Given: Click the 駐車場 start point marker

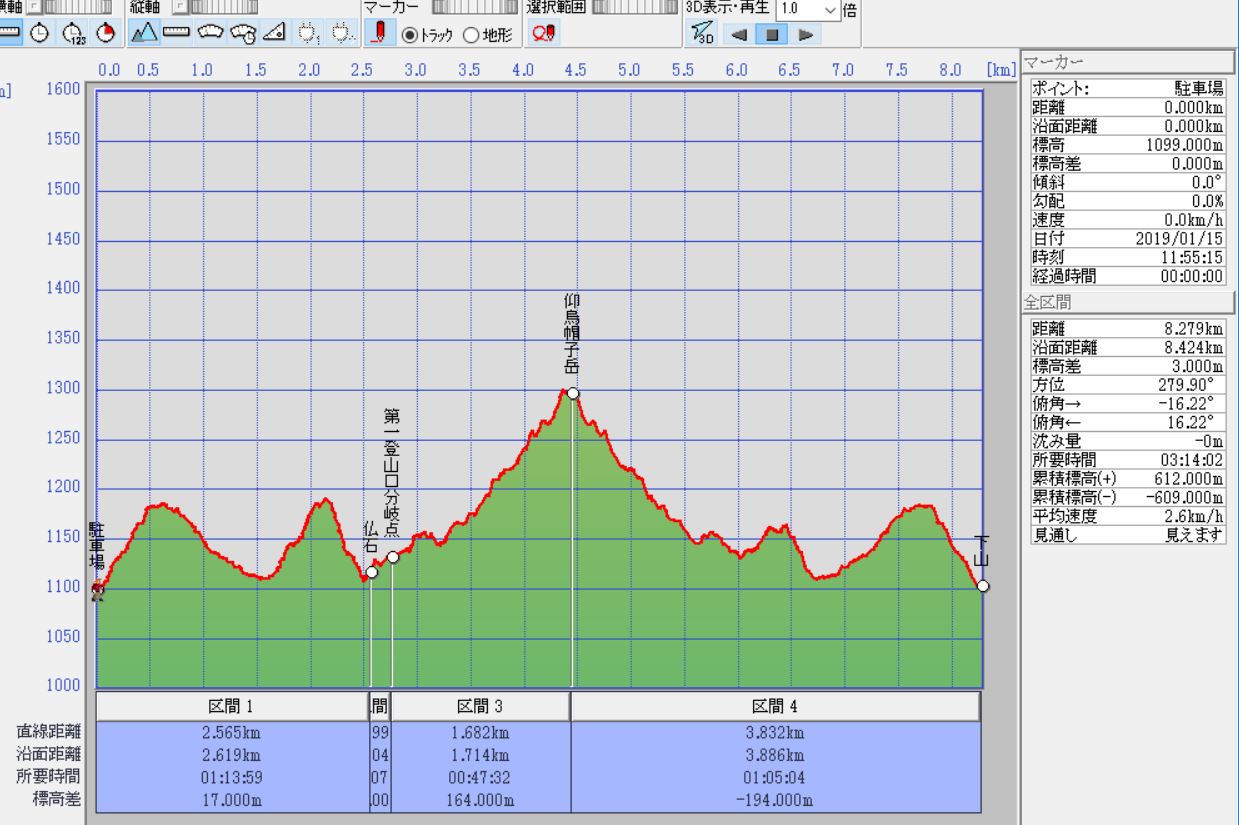Looking at the screenshot, I should click(97, 591).
